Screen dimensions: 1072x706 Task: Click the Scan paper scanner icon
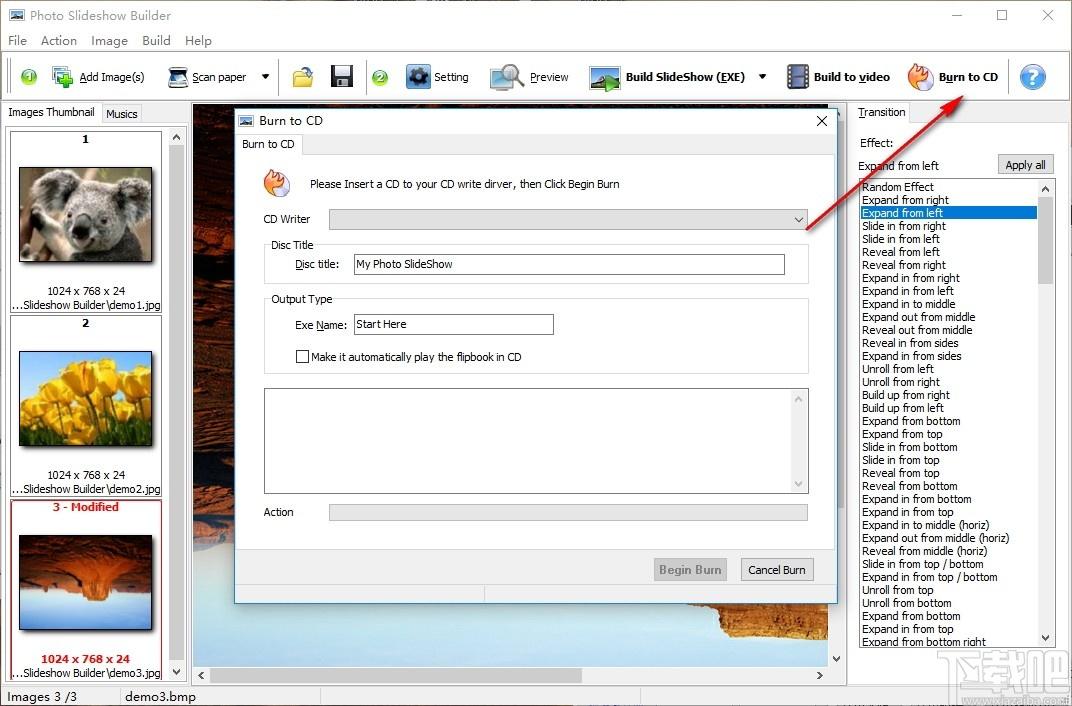point(178,77)
